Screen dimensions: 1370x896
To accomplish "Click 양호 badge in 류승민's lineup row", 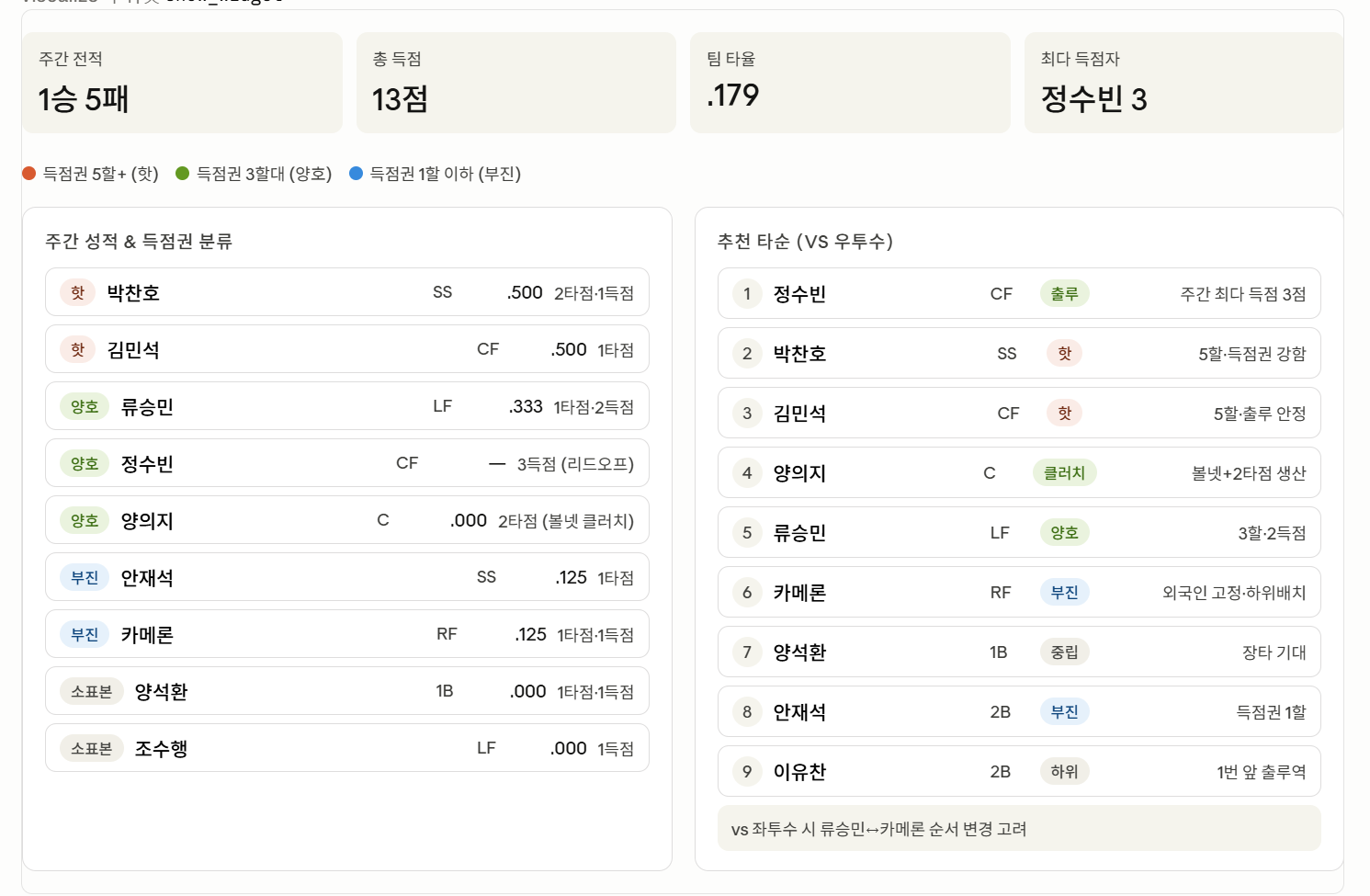I will [1065, 533].
